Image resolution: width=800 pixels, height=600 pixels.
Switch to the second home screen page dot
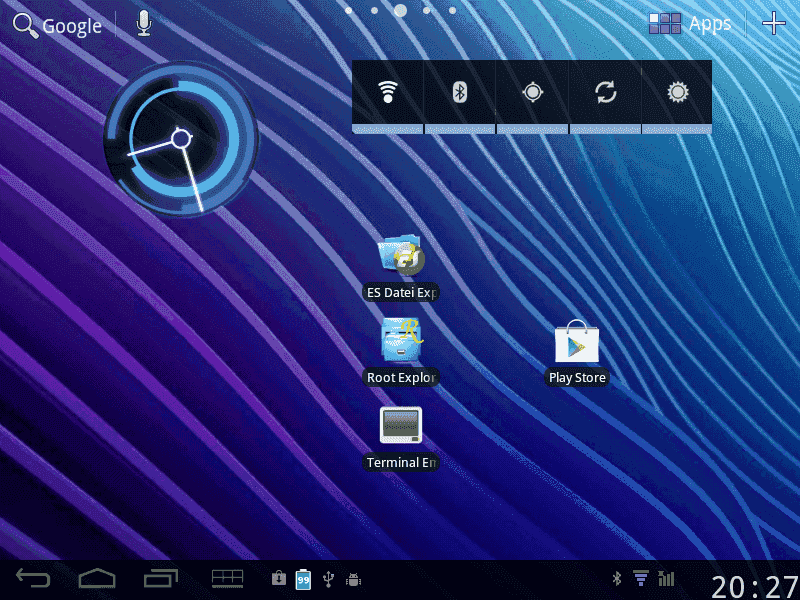[374, 10]
